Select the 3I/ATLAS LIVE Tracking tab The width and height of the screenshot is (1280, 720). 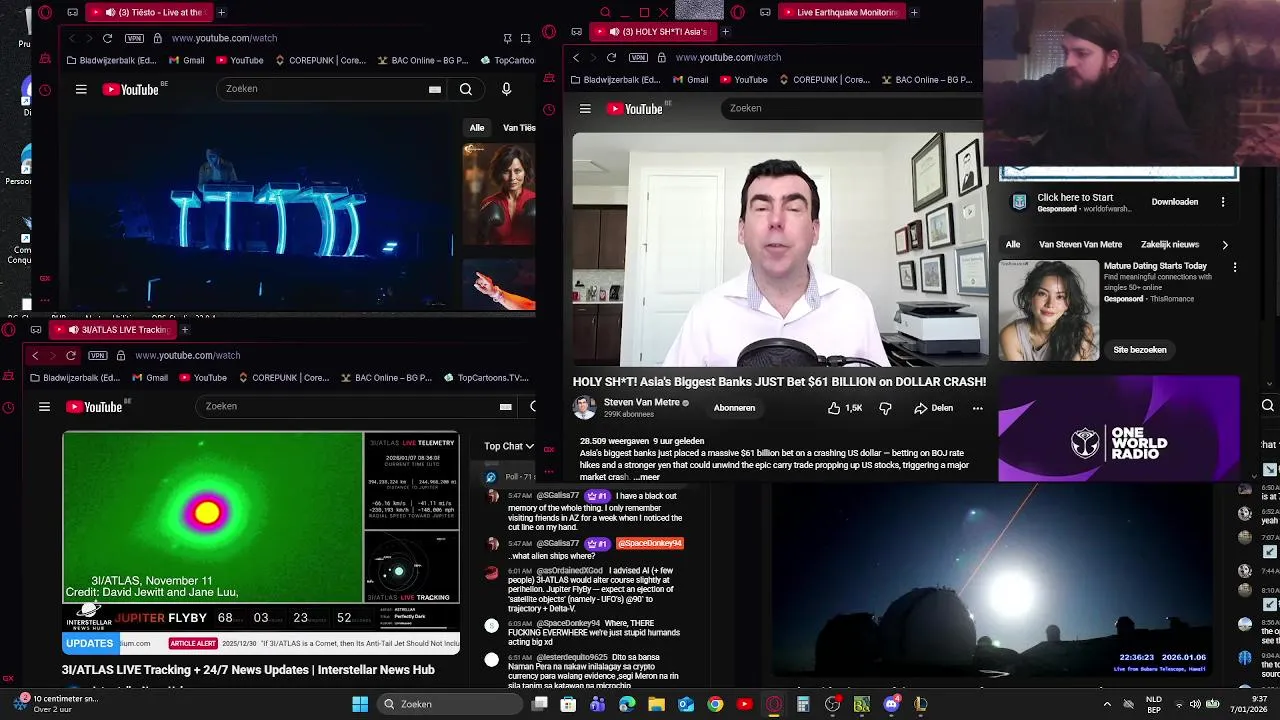[113, 329]
